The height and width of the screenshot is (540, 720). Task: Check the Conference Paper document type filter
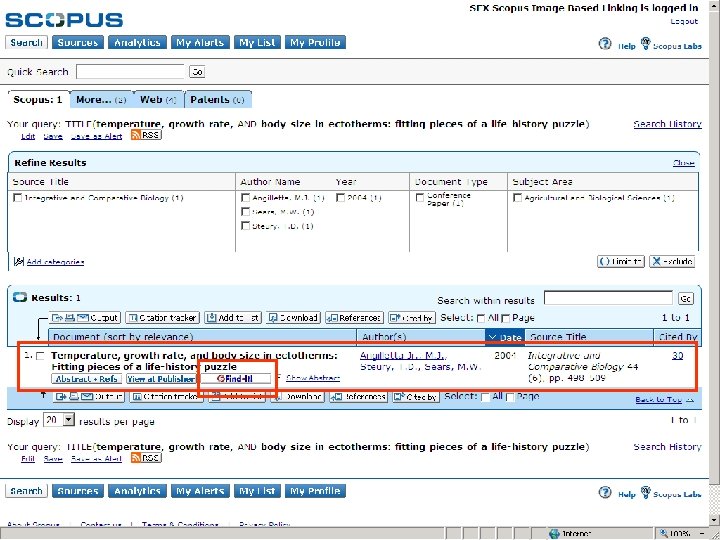click(x=420, y=197)
